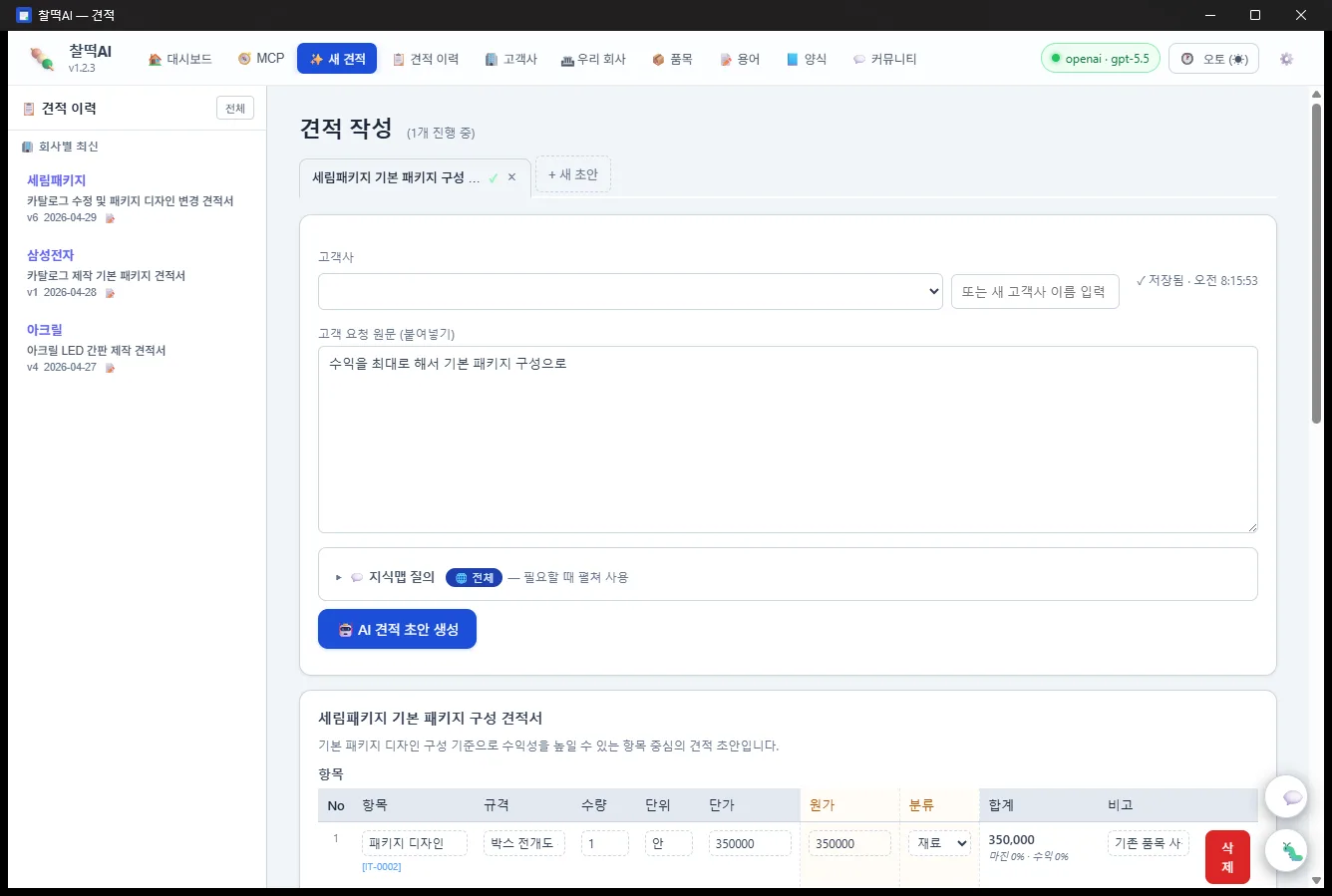
Task: Click the 원가 cost field 350000
Action: [849, 843]
